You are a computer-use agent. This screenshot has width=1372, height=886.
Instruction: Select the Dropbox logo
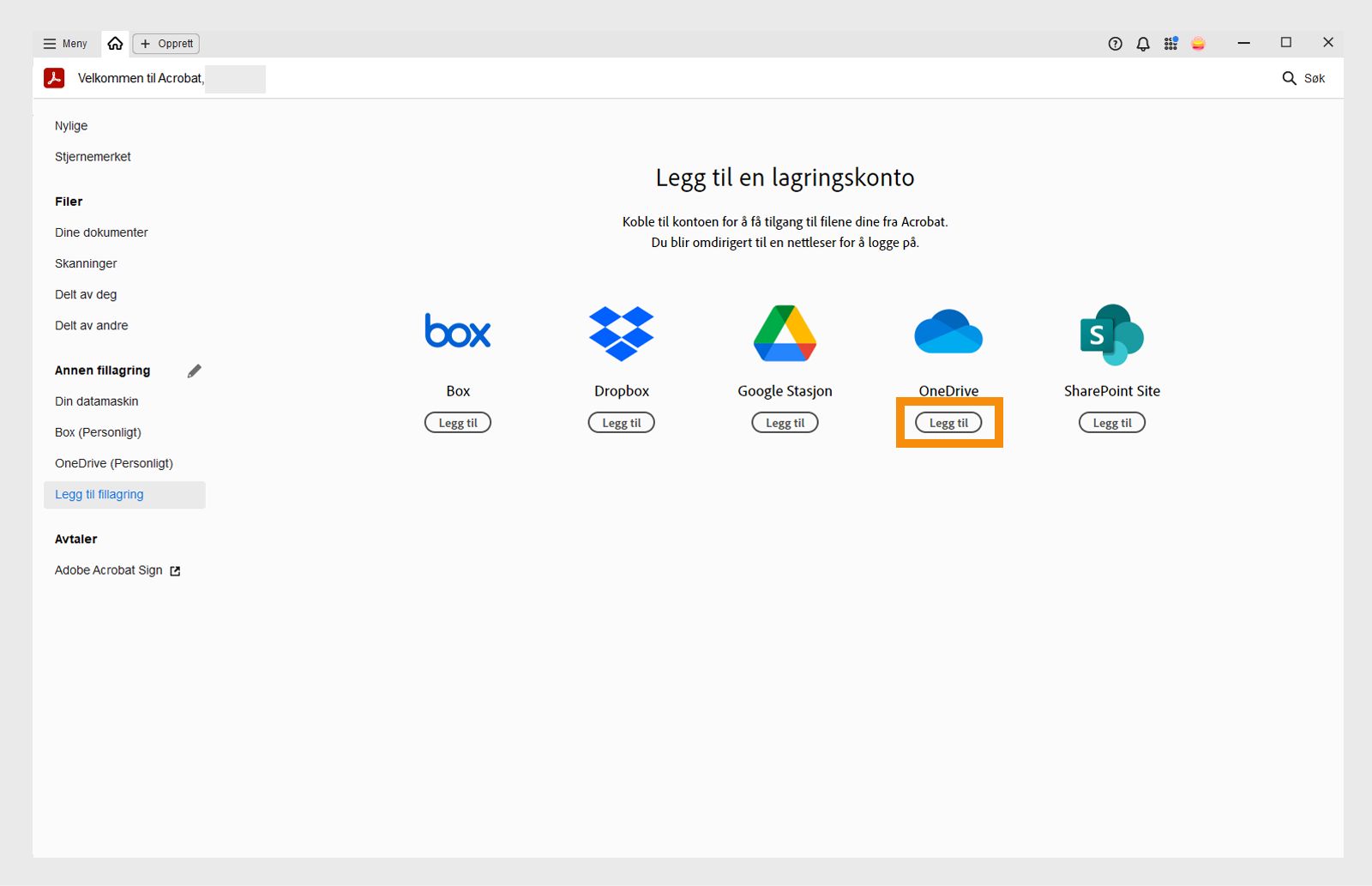[x=621, y=333]
